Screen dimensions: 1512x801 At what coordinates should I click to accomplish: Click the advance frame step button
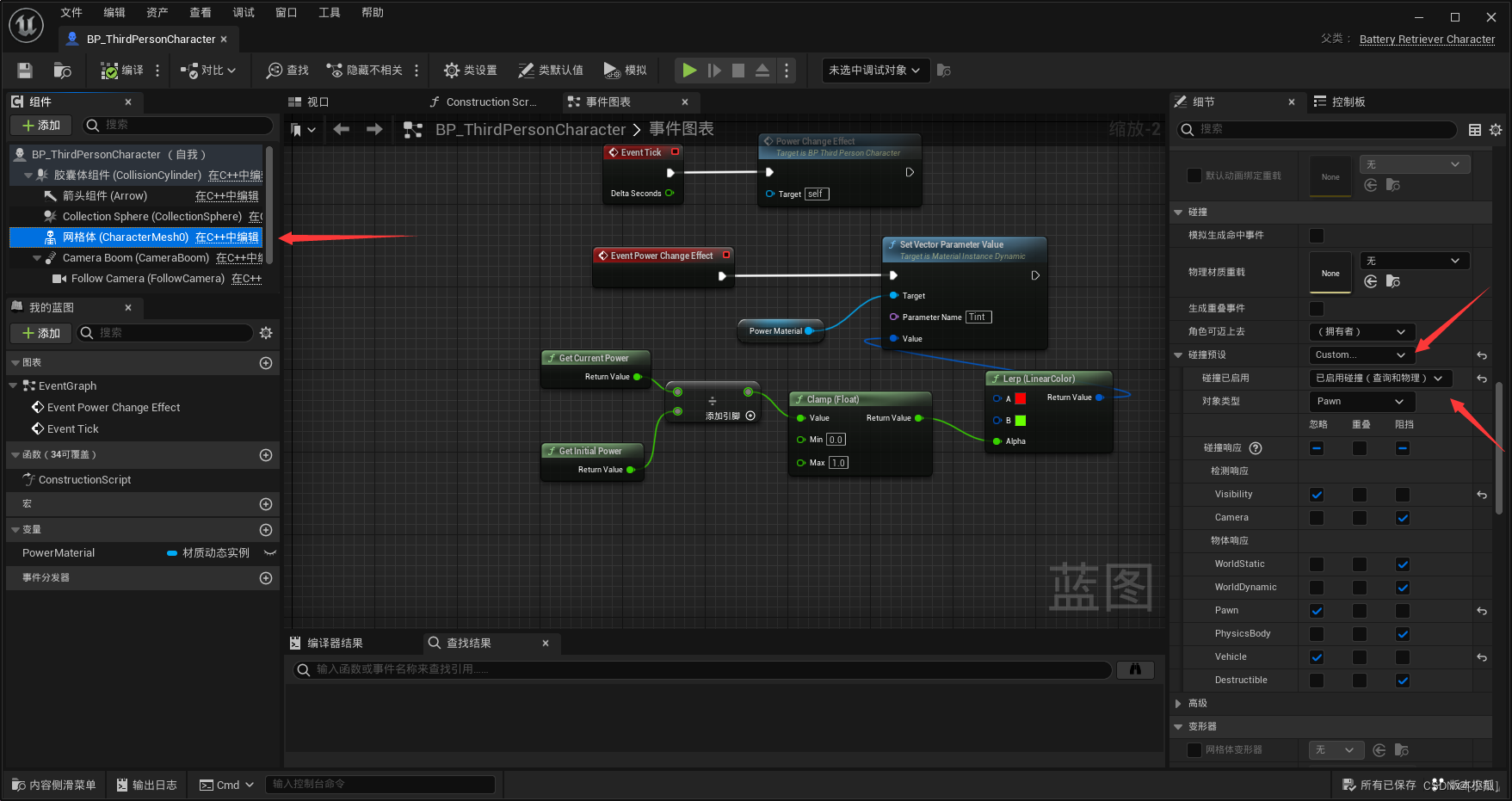coord(714,71)
